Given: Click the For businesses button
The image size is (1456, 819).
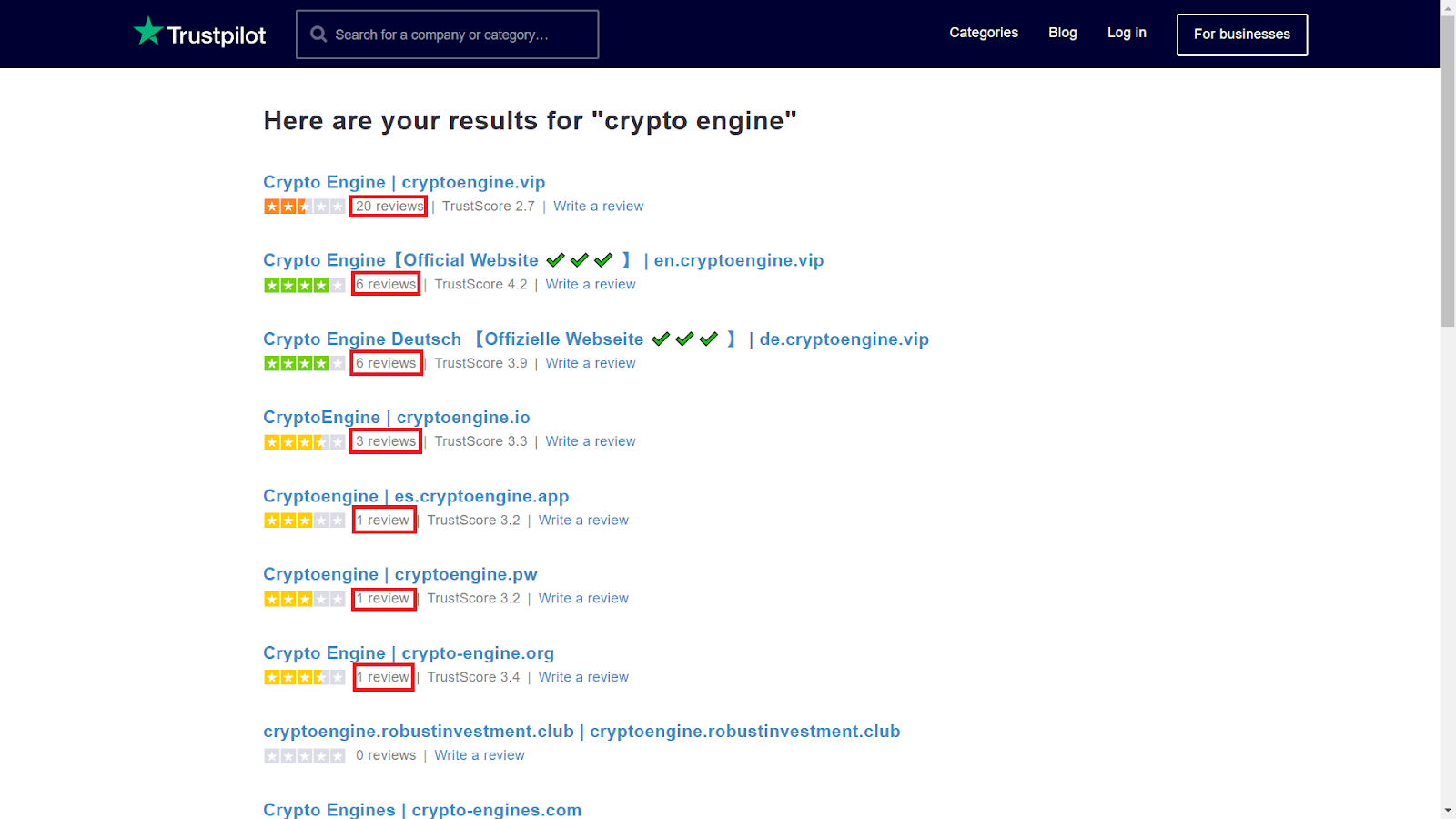Looking at the screenshot, I should 1242,35.
